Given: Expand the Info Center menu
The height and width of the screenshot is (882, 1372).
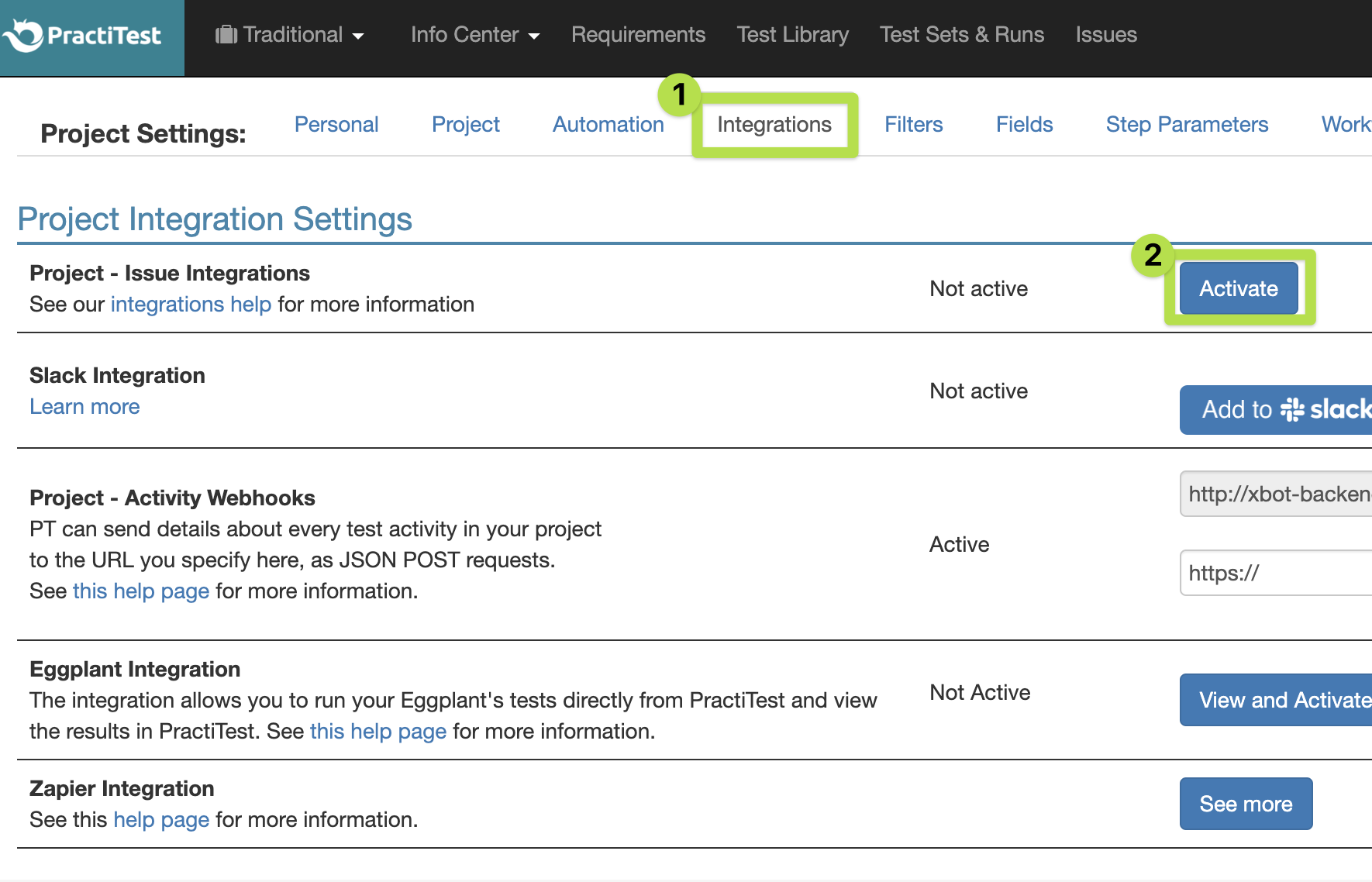Looking at the screenshot, I should click(x=474, y=35).
